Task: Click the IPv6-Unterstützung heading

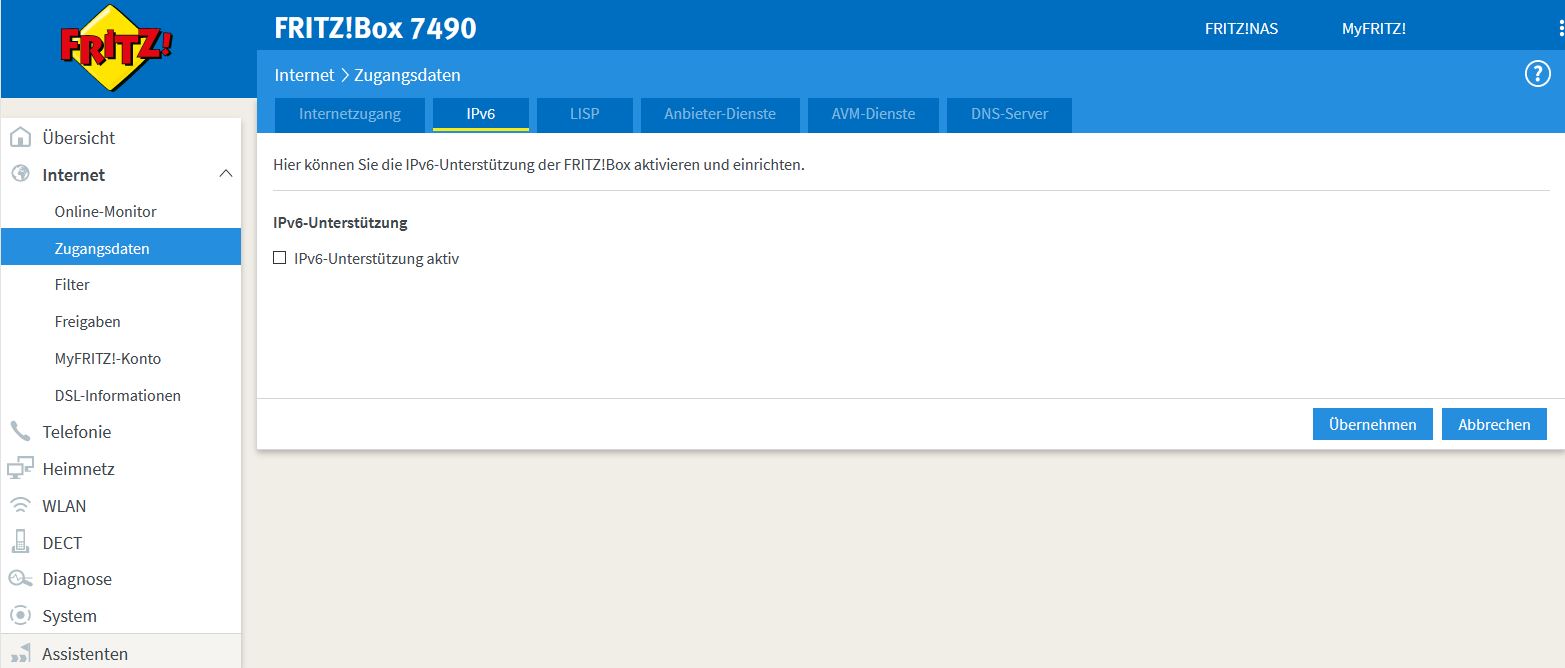Action: 340,223
